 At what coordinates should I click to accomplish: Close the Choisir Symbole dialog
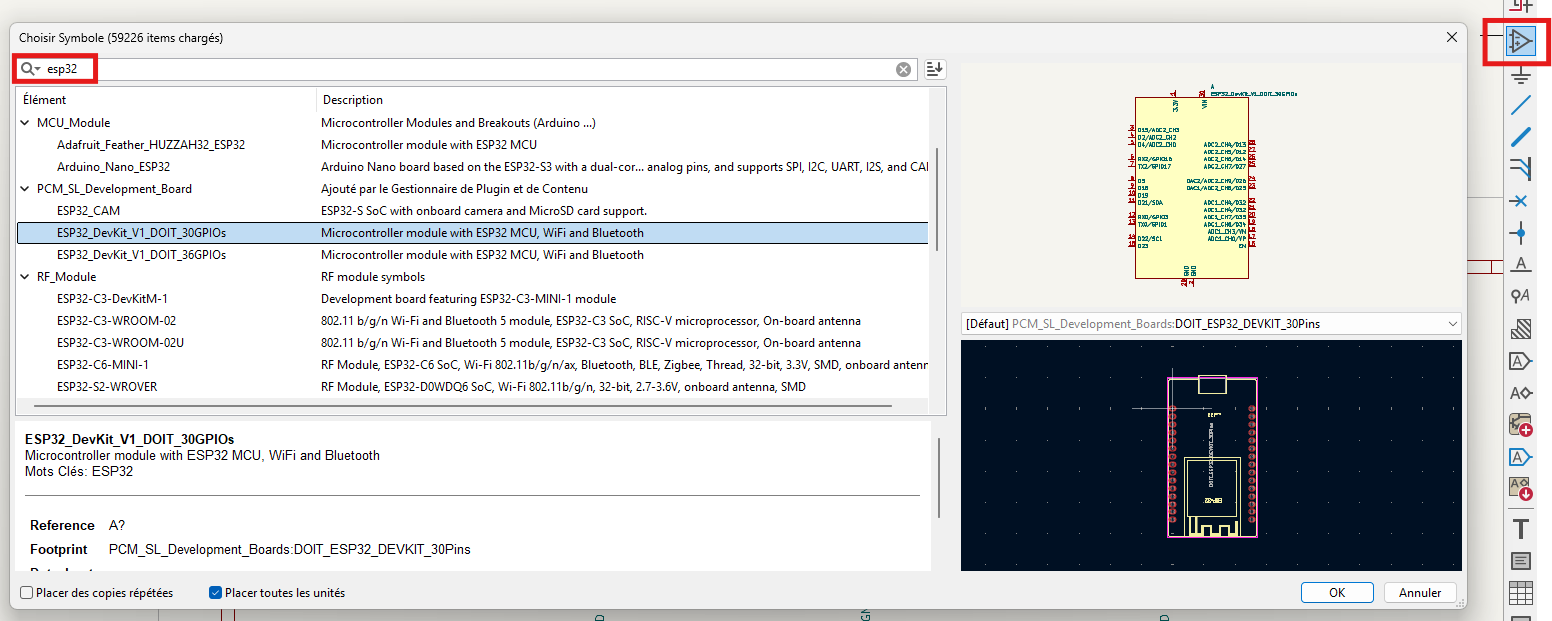coord(1451,37)
